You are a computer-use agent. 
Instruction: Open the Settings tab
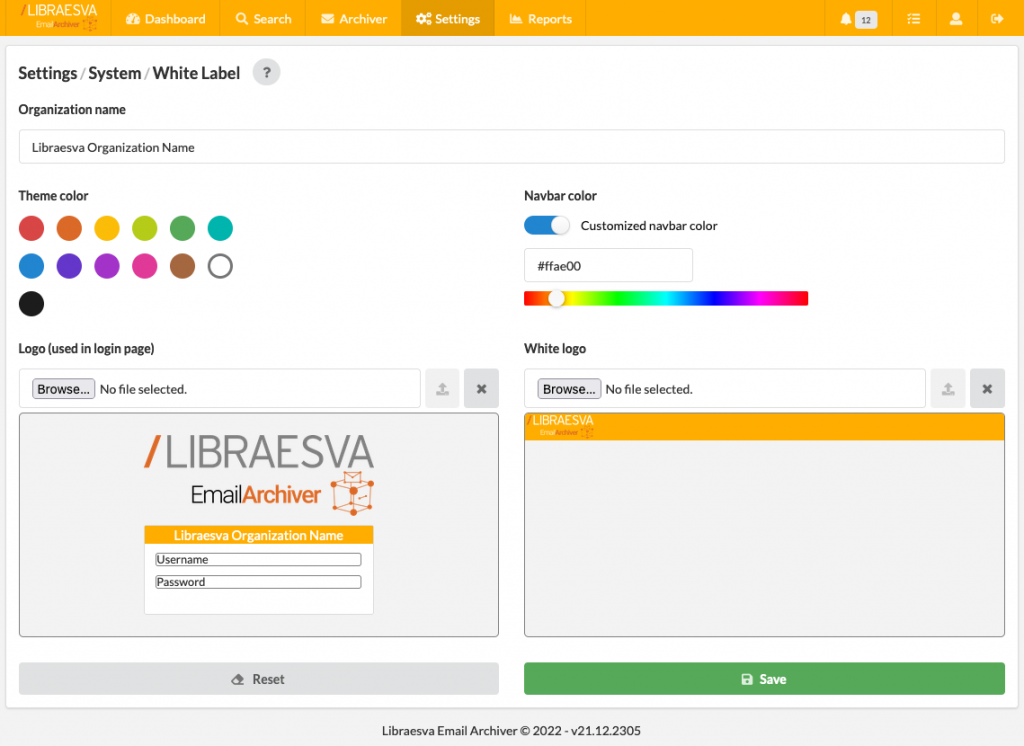[x=448, y=19]
